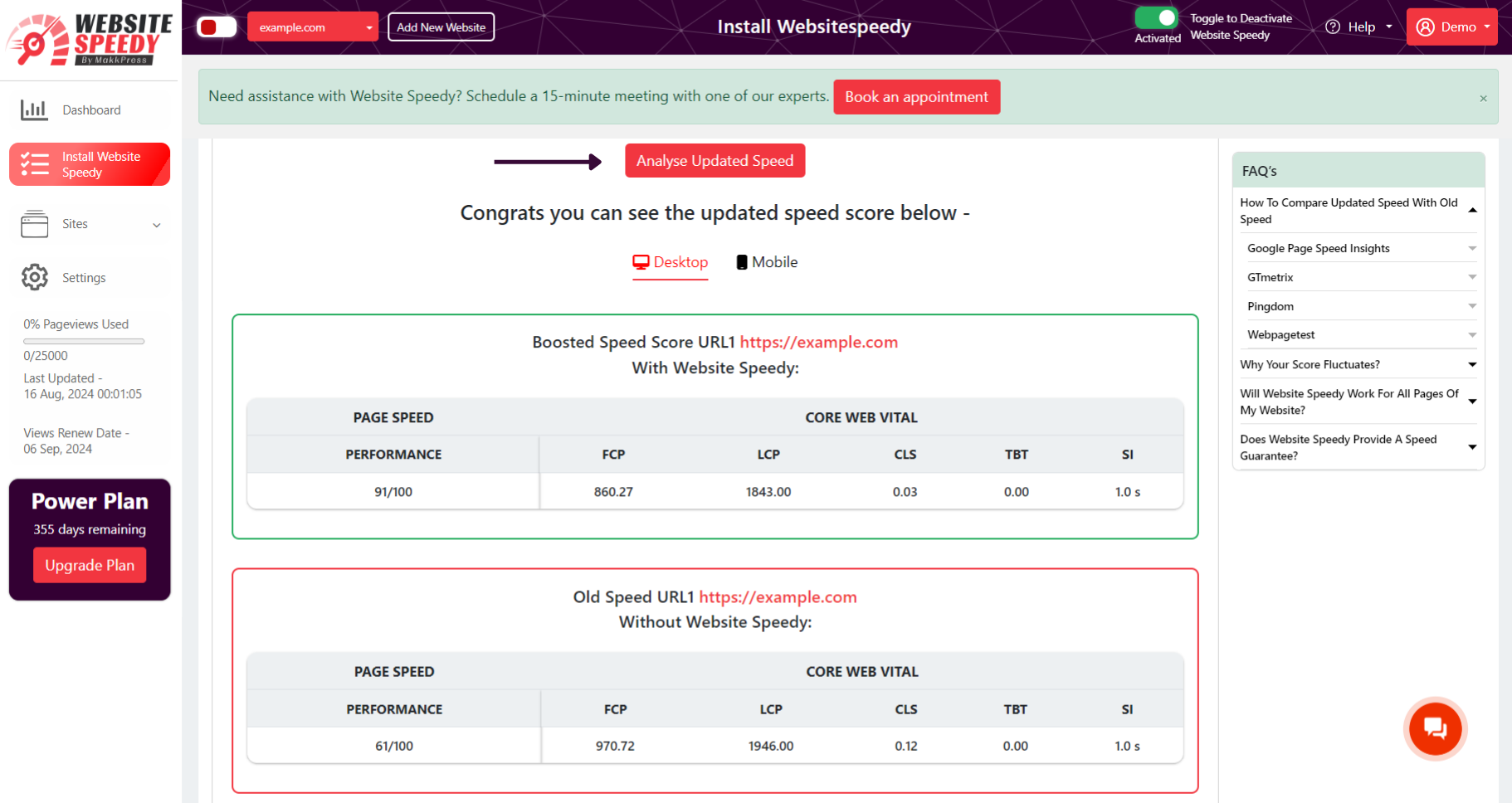The height and width of the screenshot is (803, 1512).
Task: Click Book an appointment button
Action: pos(916,97)
